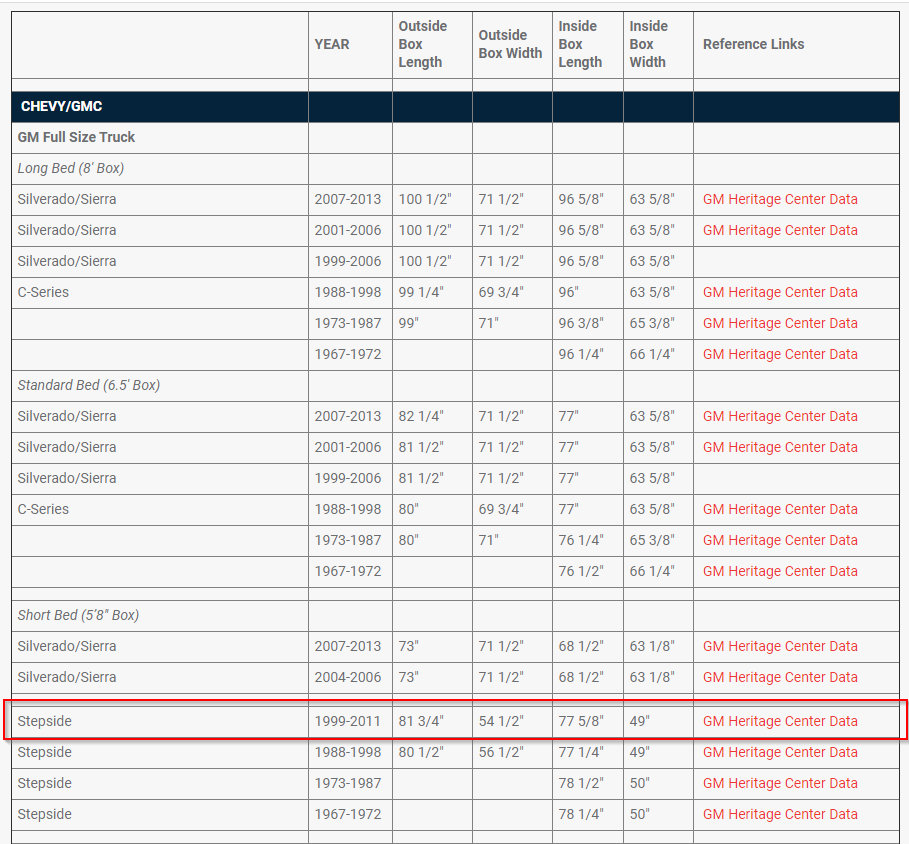Open GM Heritage link in row with 76 1/4" length
The width and height of the screenshot is (909, 844).
(x=780, y=540)
